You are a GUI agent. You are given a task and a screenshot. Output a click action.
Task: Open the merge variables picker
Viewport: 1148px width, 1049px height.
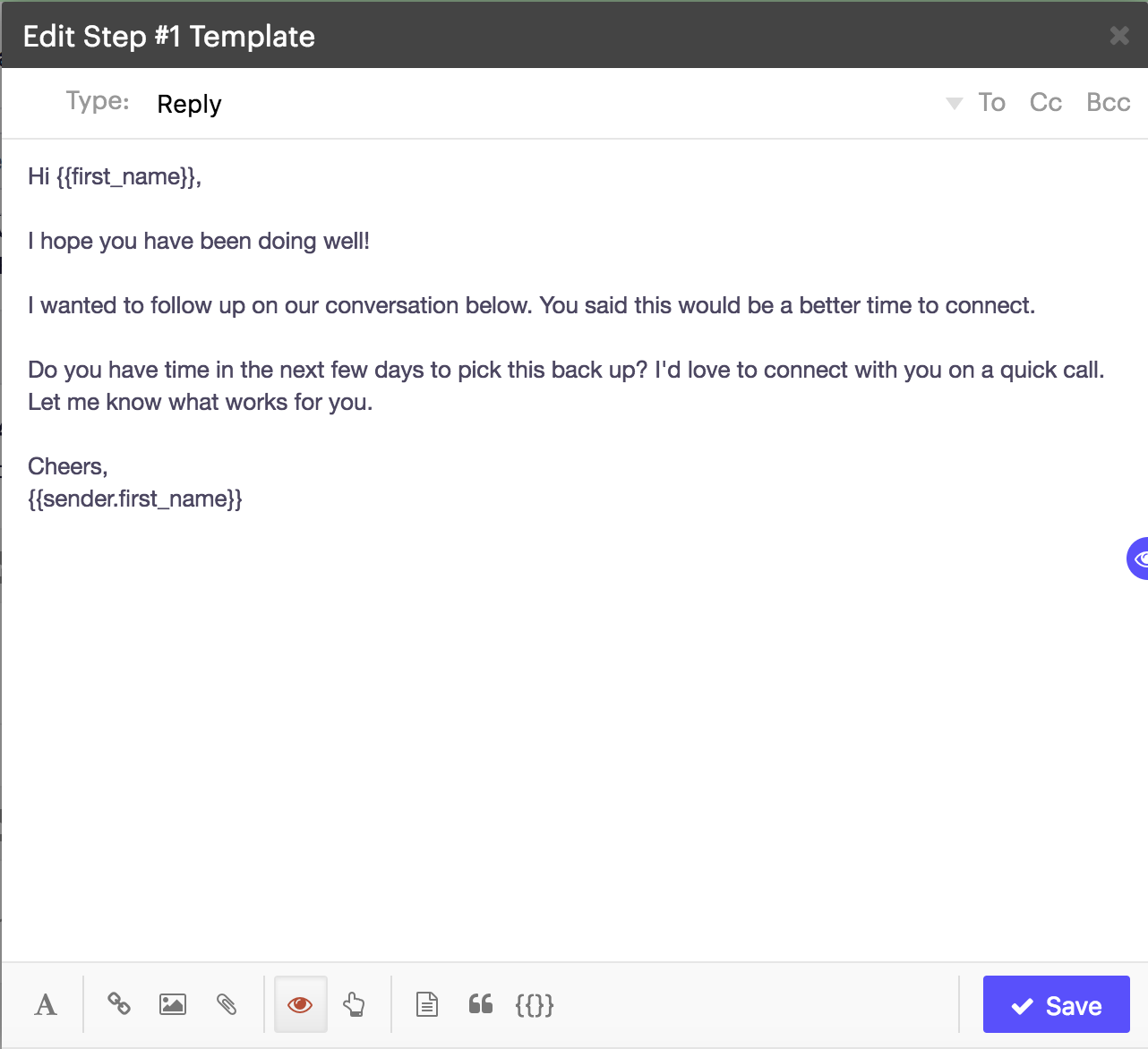(534, 1004)
